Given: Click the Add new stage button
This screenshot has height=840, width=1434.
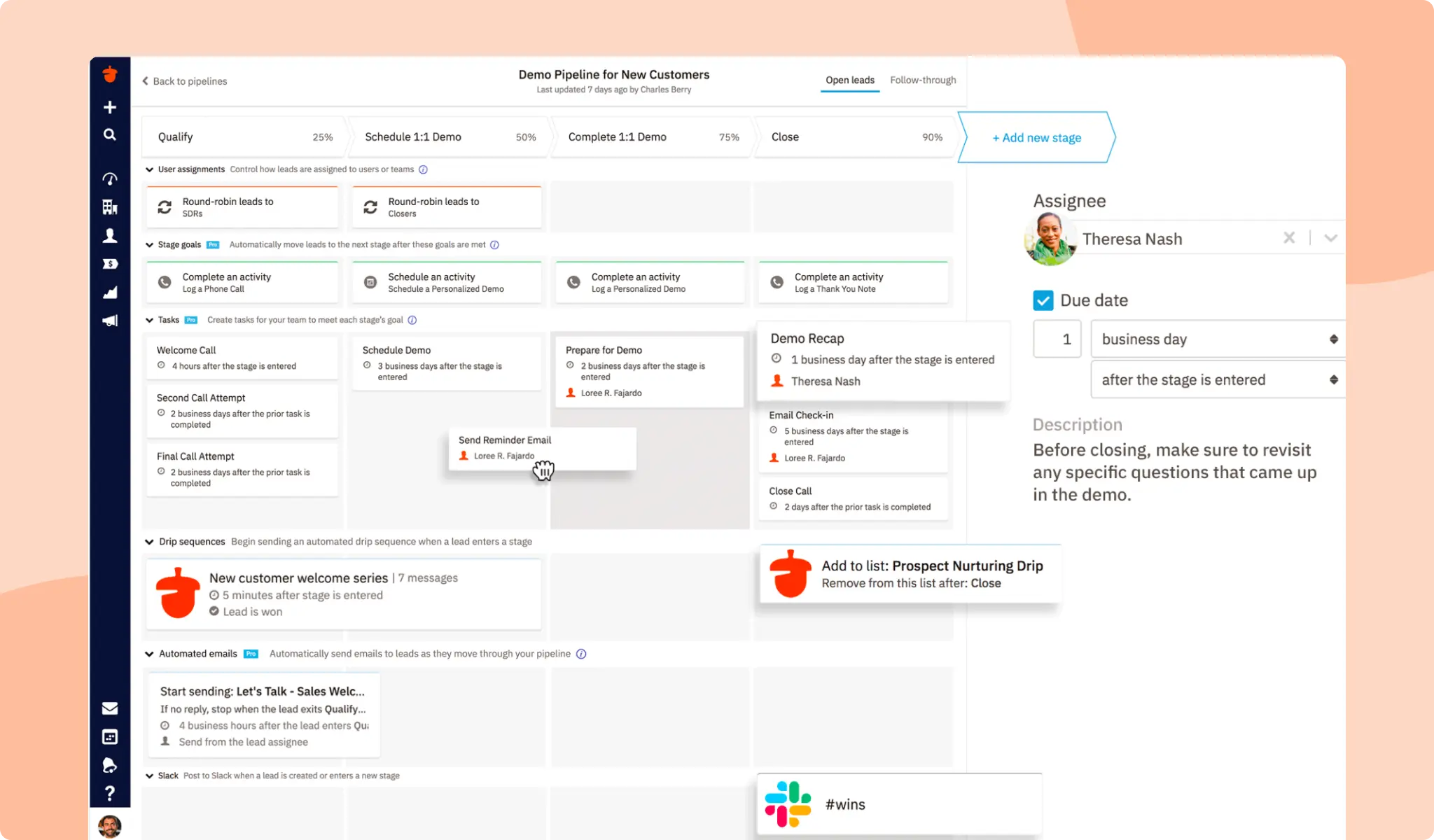Looking at the screenshot, I should pos(1036,137).
